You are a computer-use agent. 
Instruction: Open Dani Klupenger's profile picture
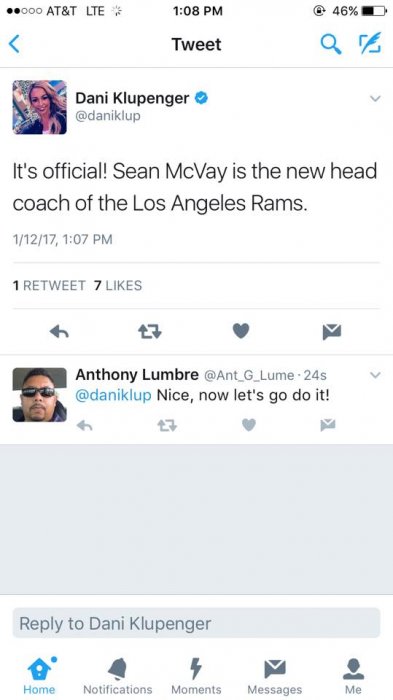coord(40,107)
